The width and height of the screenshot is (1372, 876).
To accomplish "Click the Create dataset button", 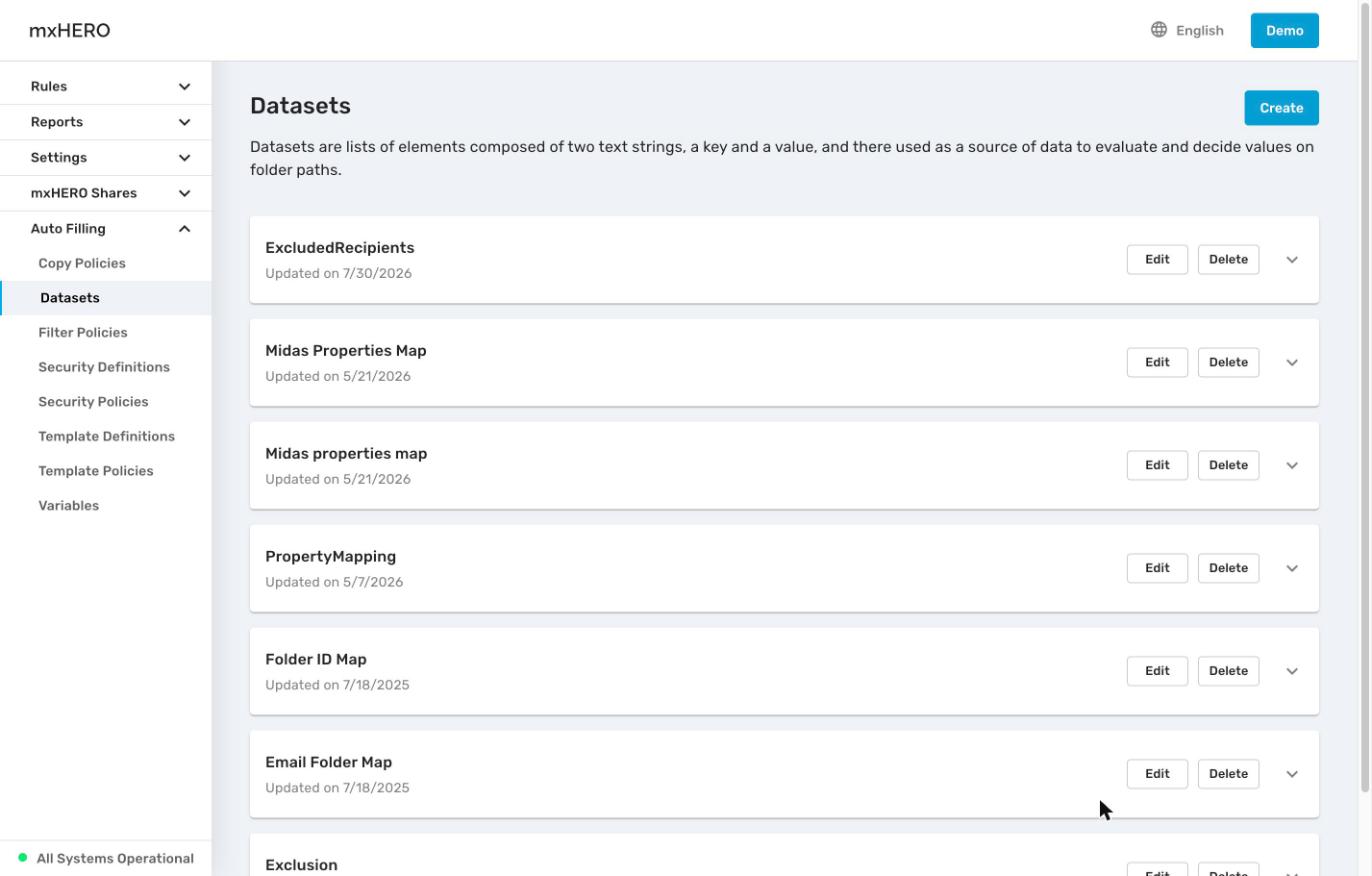I will tap(1281, 108).
